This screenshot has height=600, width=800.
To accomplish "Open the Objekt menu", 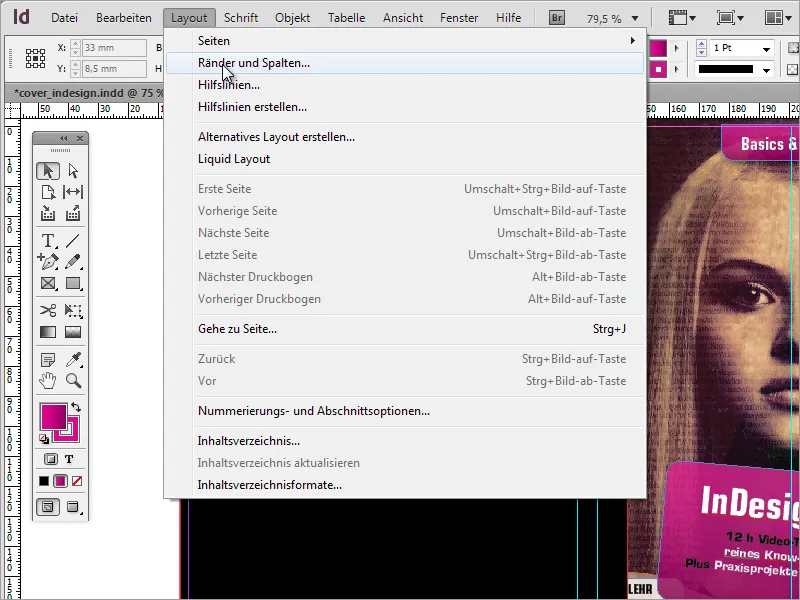I will pos(292,18).
